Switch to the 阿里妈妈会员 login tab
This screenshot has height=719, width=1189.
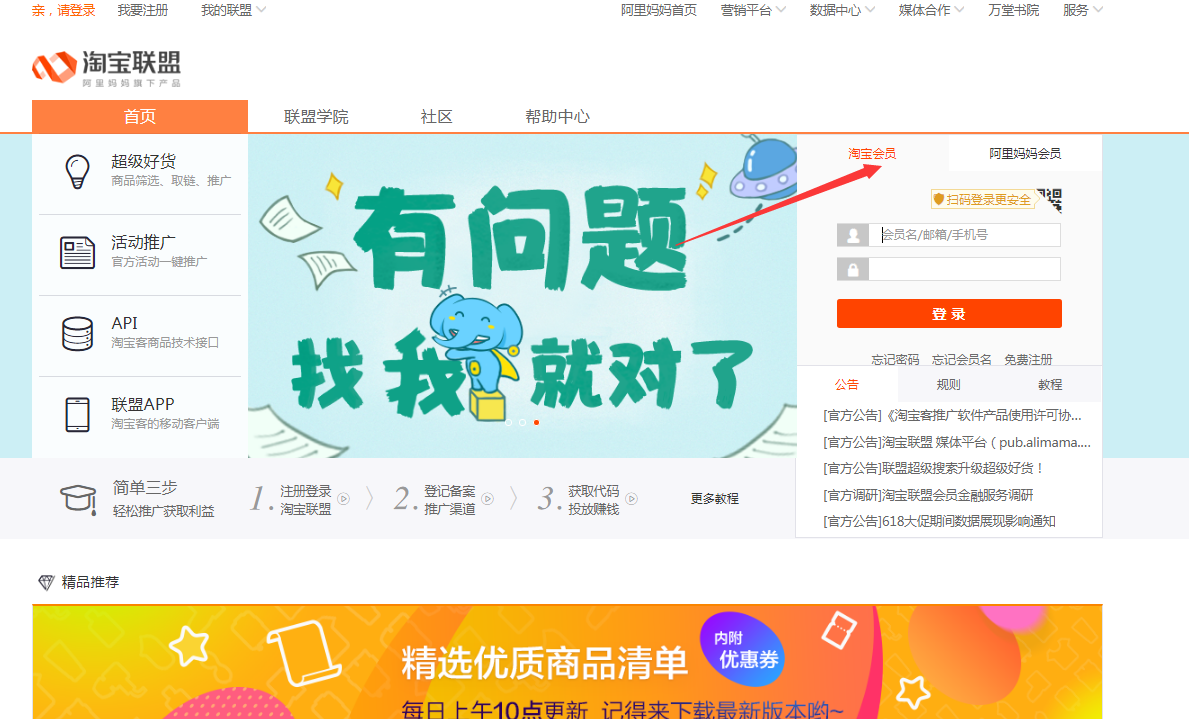1024,153
